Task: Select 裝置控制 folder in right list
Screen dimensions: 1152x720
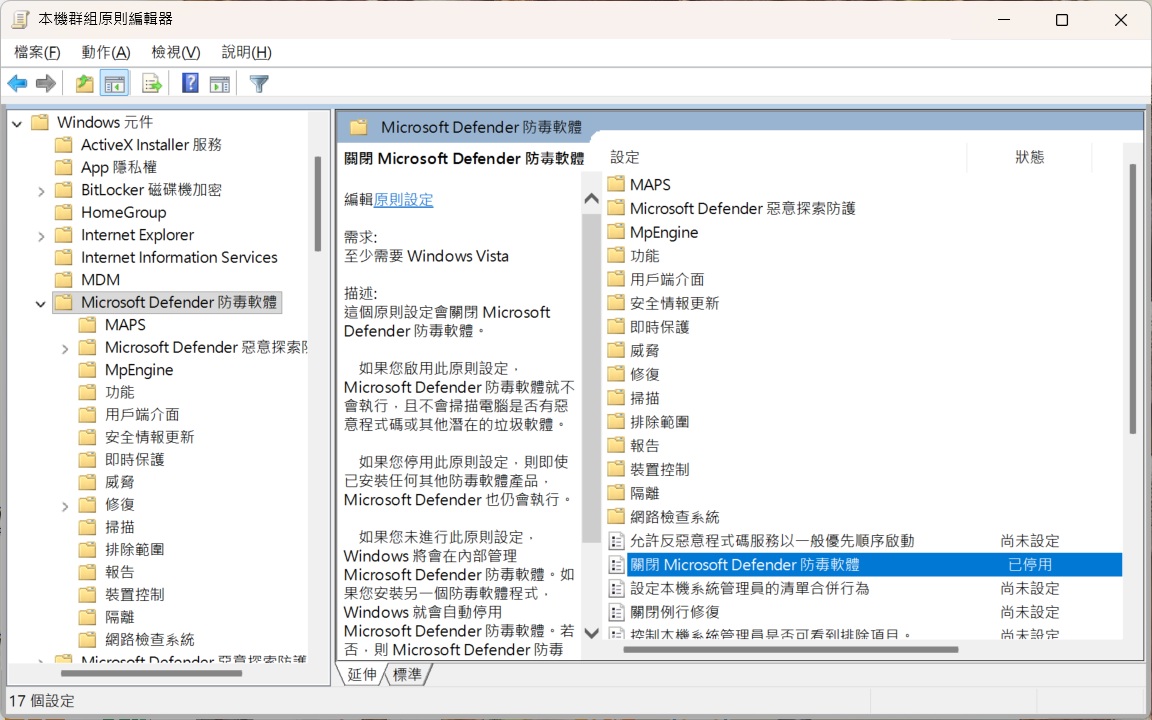Action: click(x=660, y=469)
